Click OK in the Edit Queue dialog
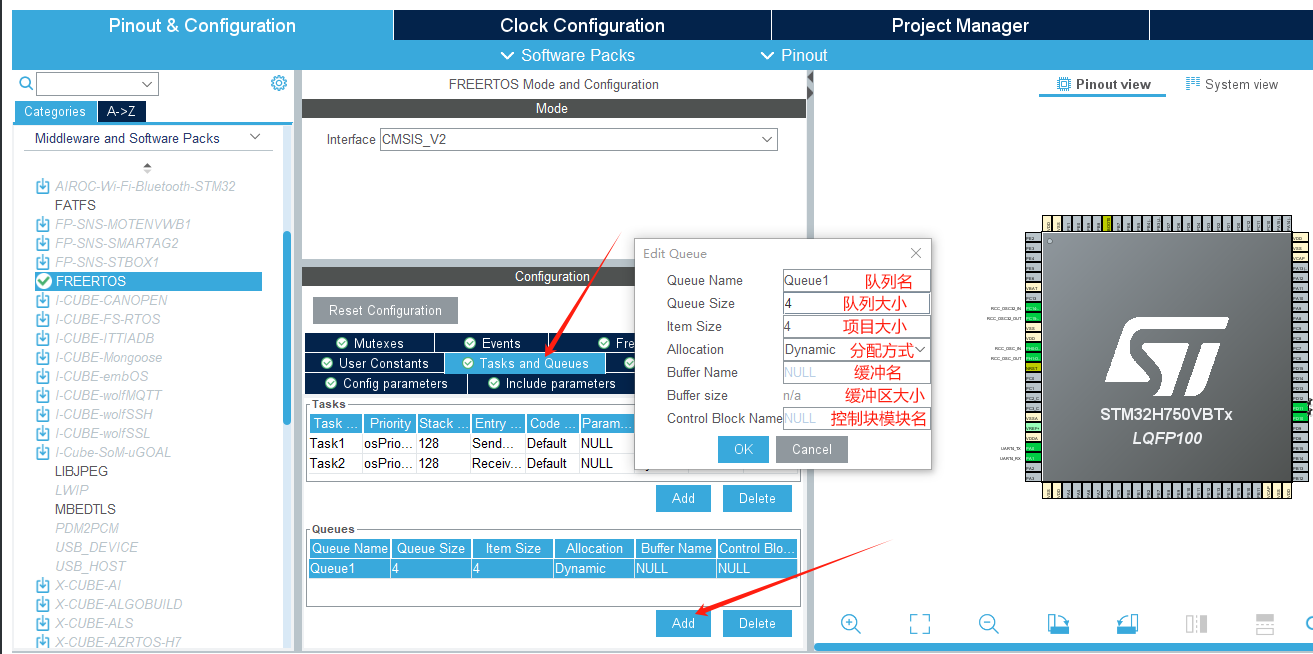The width and height of the screenshot is (1313, 654). pos(744,449)
